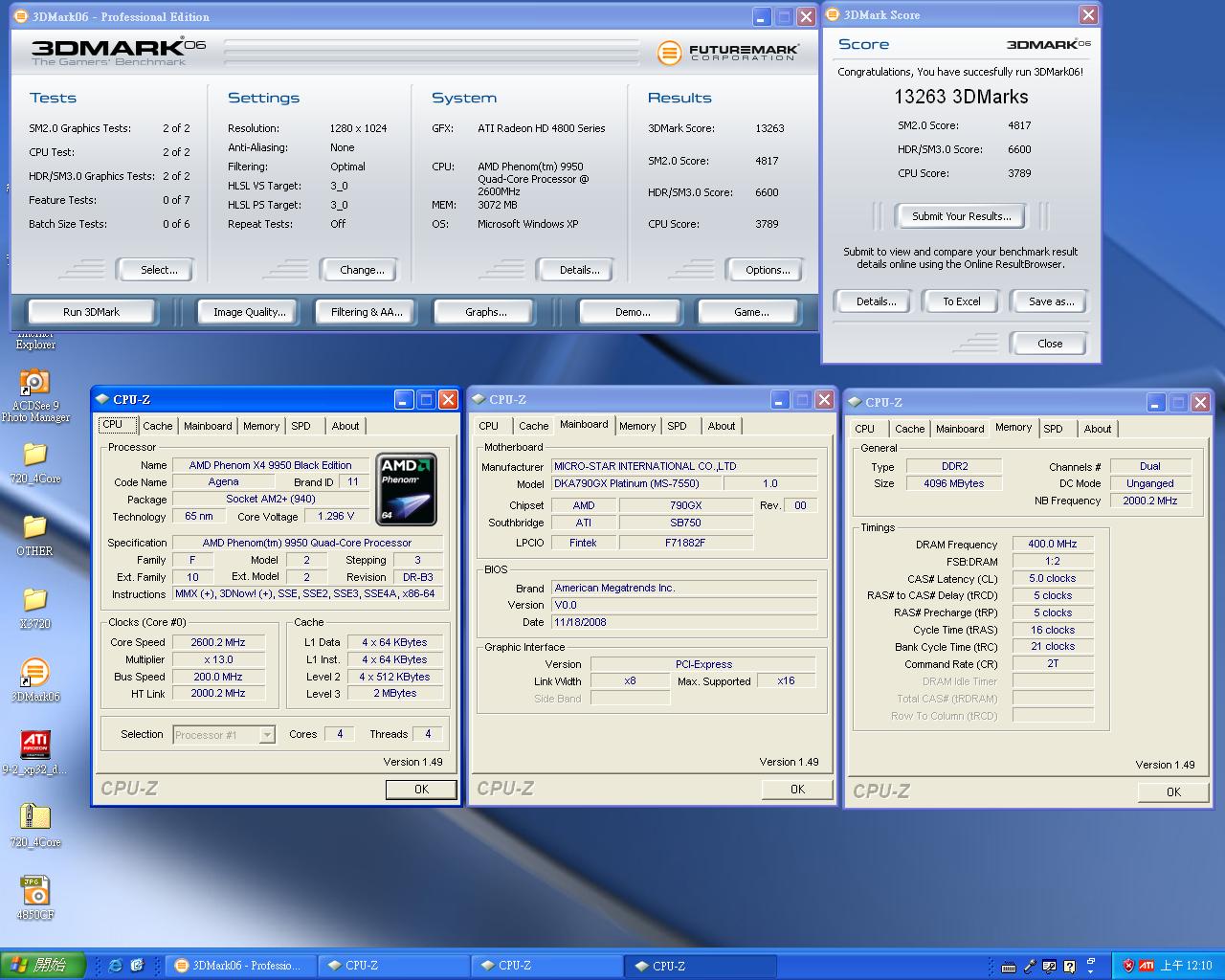Click OK in CPU-Z processor window
This screenshot has width=1225, height=980.
point(421,790)
